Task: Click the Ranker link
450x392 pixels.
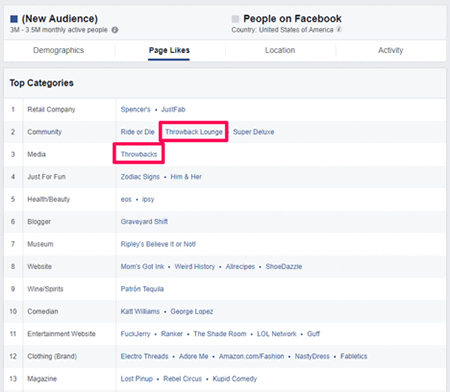Action: [172, 334]
